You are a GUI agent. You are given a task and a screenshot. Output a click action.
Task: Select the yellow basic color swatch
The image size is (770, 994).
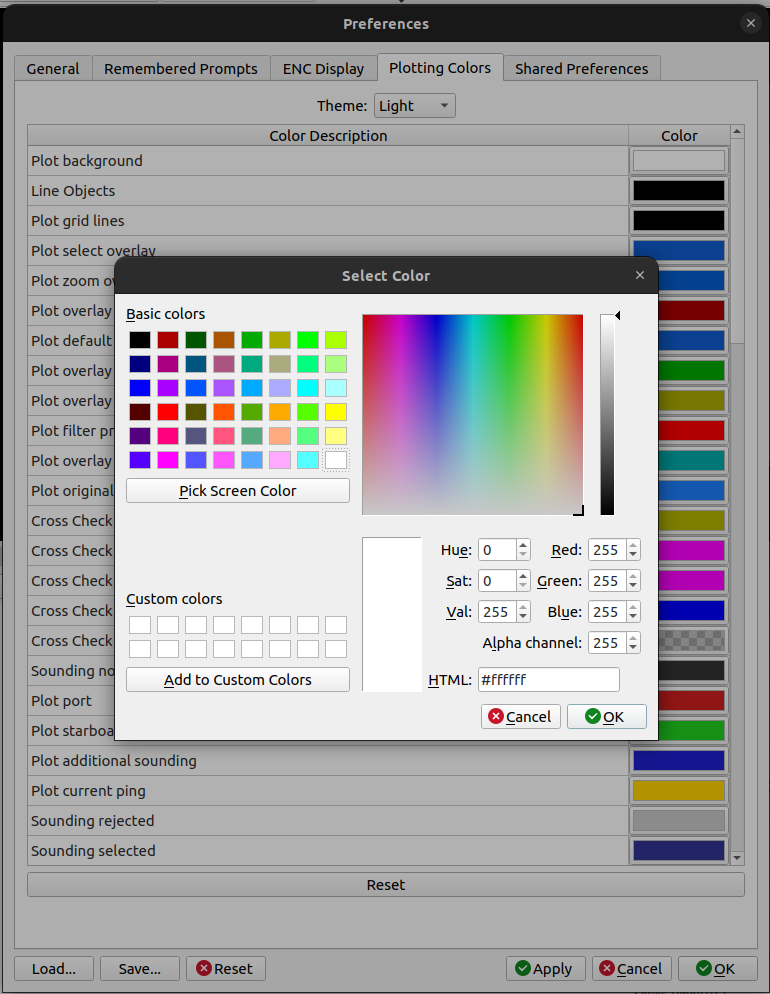pos(336,412)
